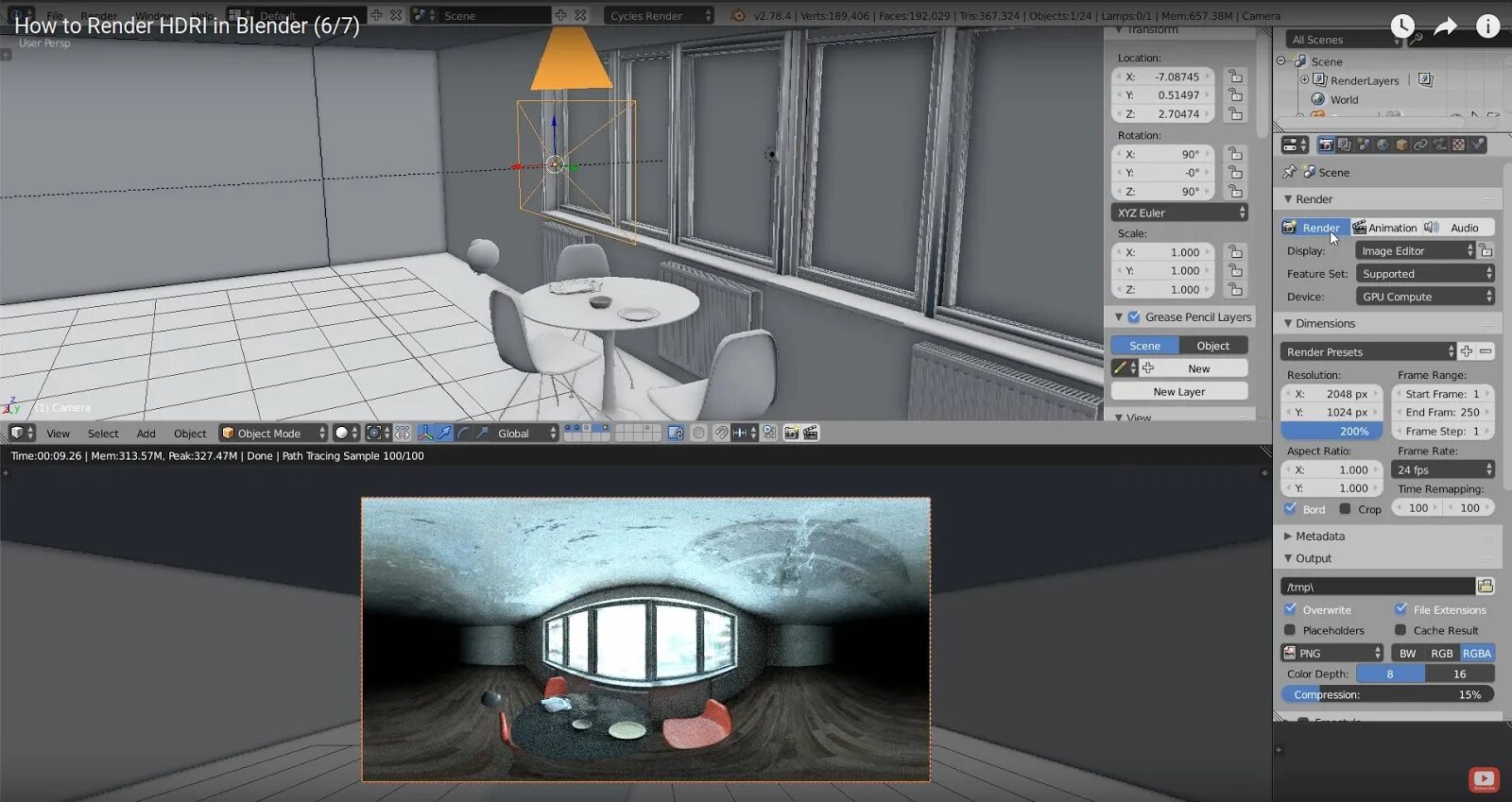Viewport: 1512px width, 802px height.
Task: Open the 24 fps frame rate dropdown
Action: click(1443, 469)
